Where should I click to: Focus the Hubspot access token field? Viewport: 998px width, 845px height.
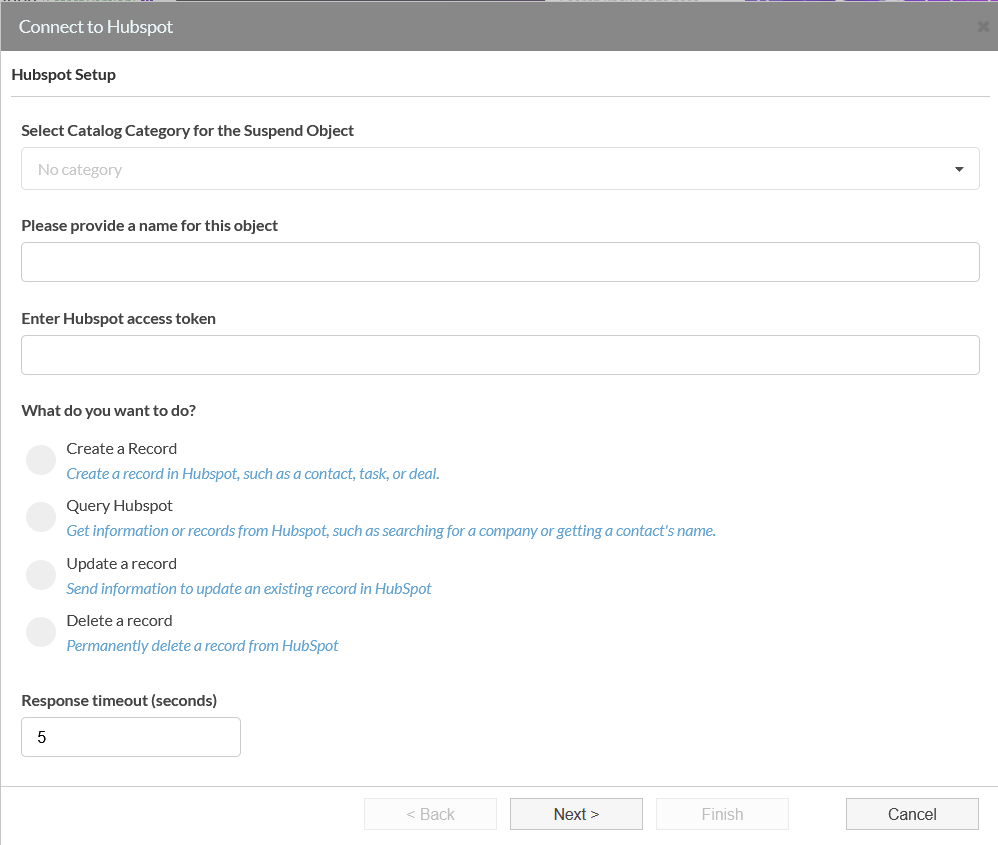500,355
